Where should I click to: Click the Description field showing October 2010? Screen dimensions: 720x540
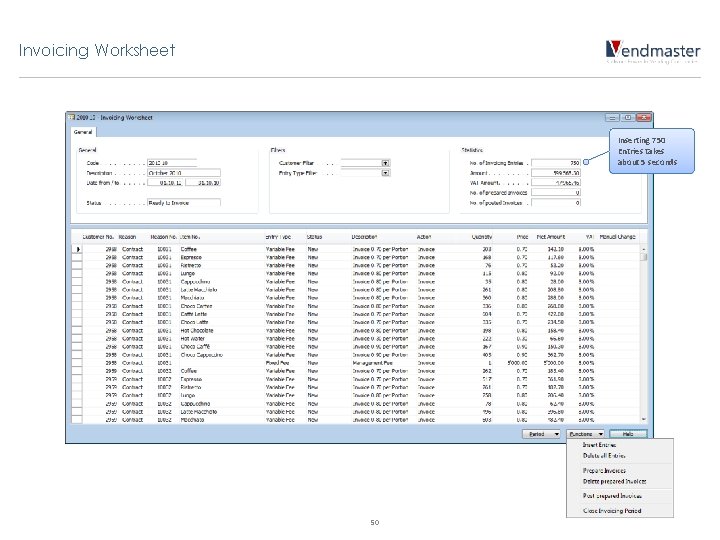(184, 173)
